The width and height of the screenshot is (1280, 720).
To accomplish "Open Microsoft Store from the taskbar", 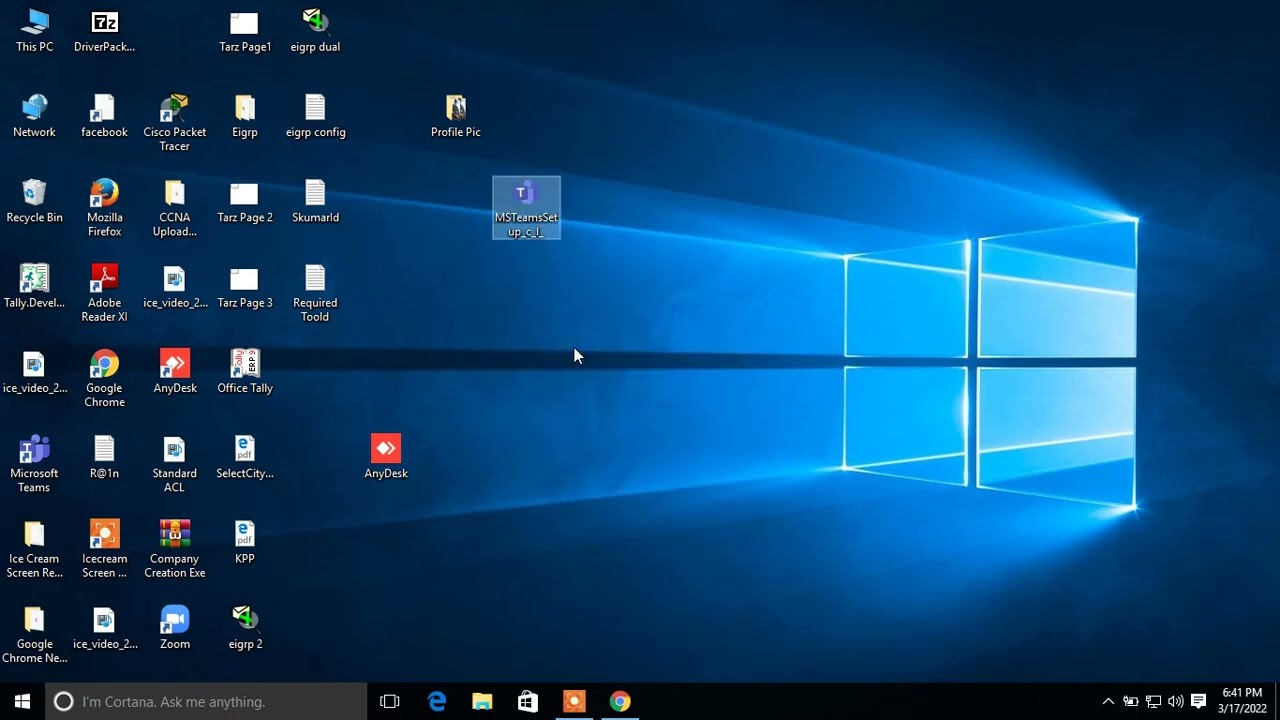I will (x=528, y=701).
